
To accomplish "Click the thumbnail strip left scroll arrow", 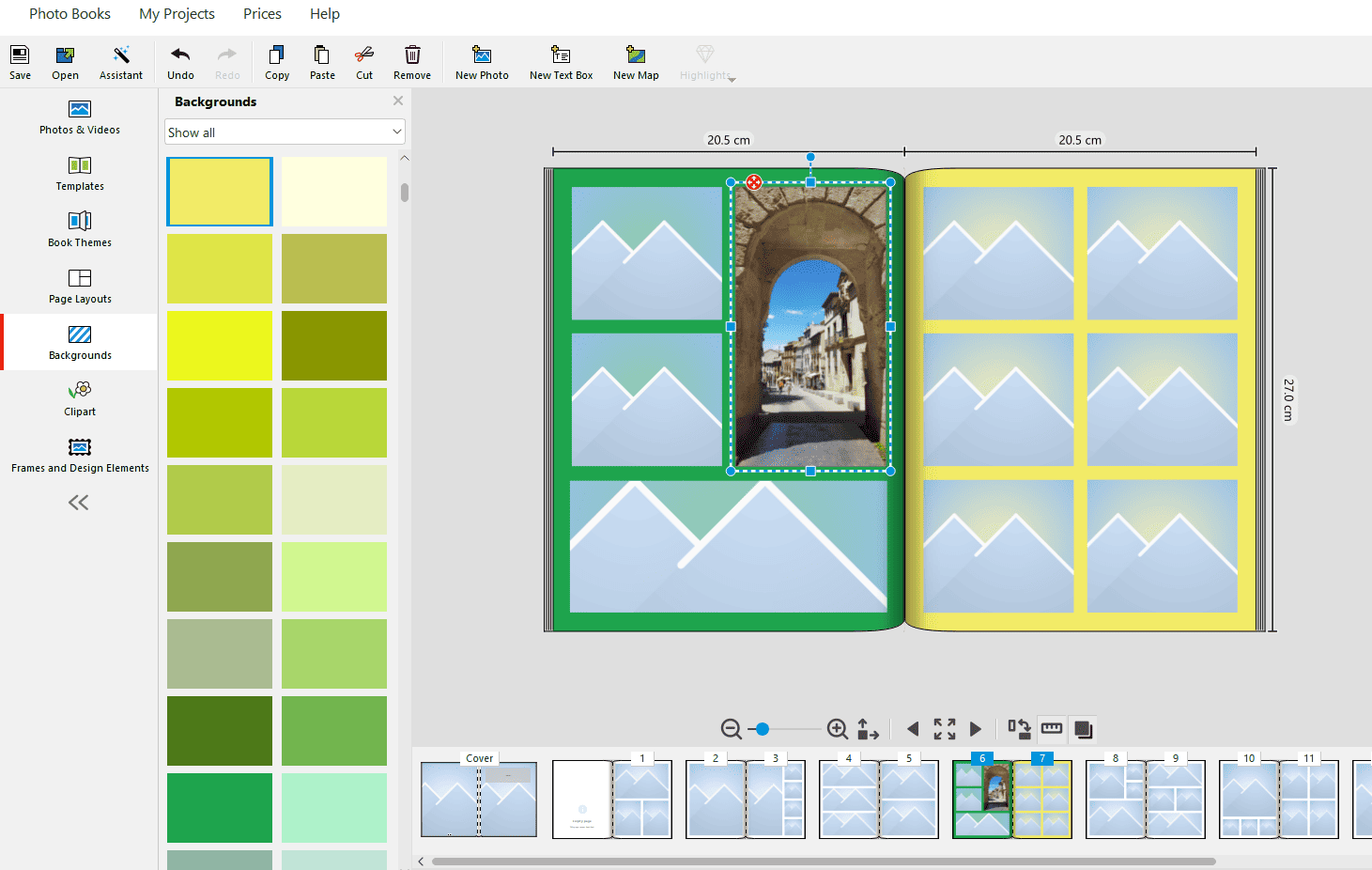I will point(421,861).
